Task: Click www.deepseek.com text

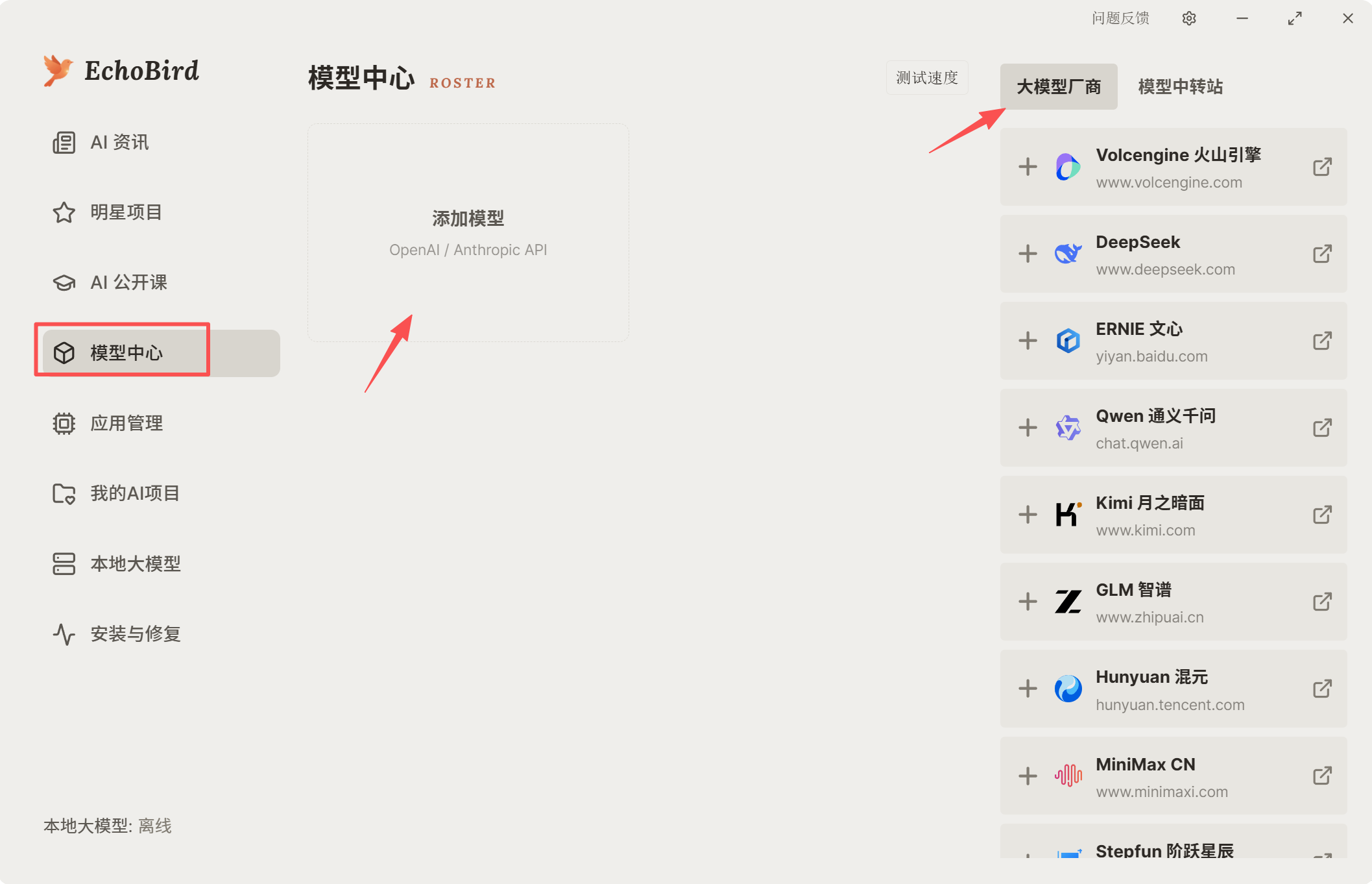Action: pos(1165,269)
